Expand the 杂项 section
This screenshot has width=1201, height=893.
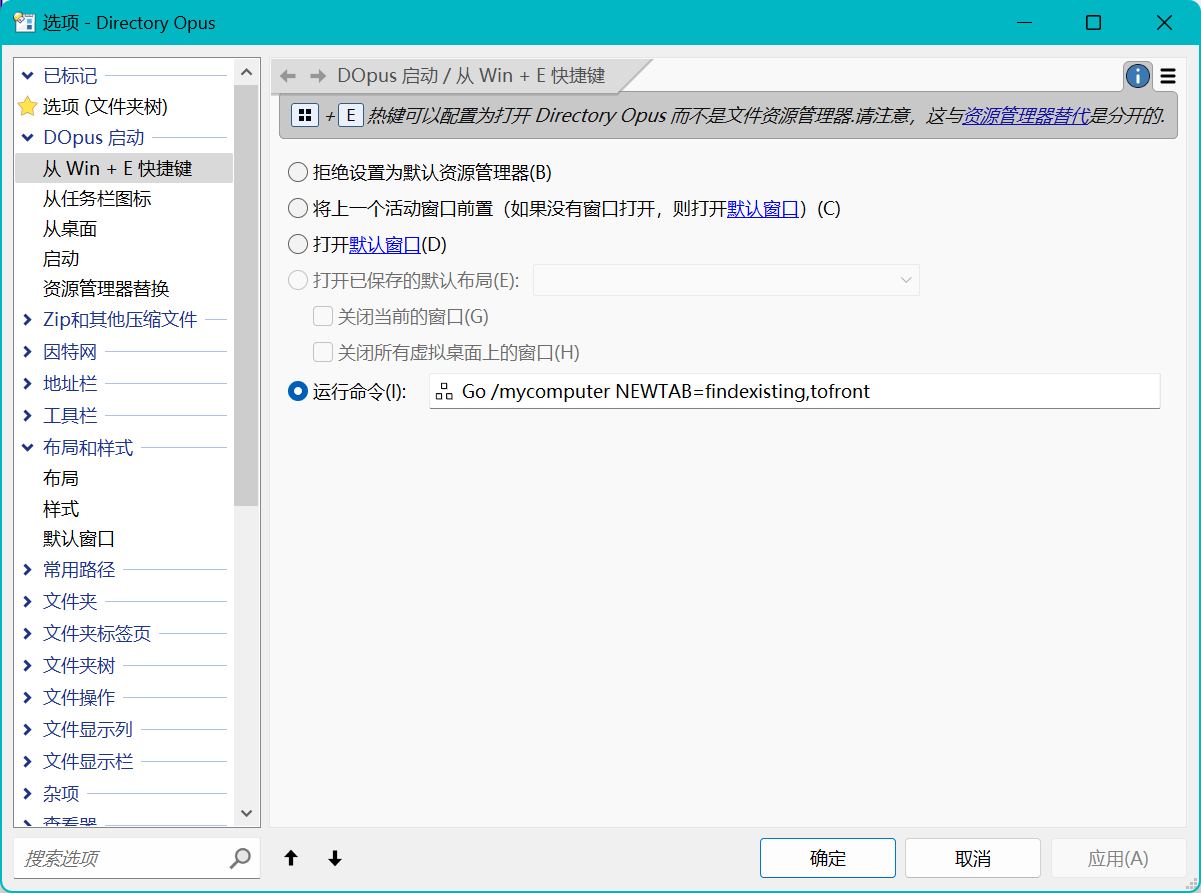[27, 794]
